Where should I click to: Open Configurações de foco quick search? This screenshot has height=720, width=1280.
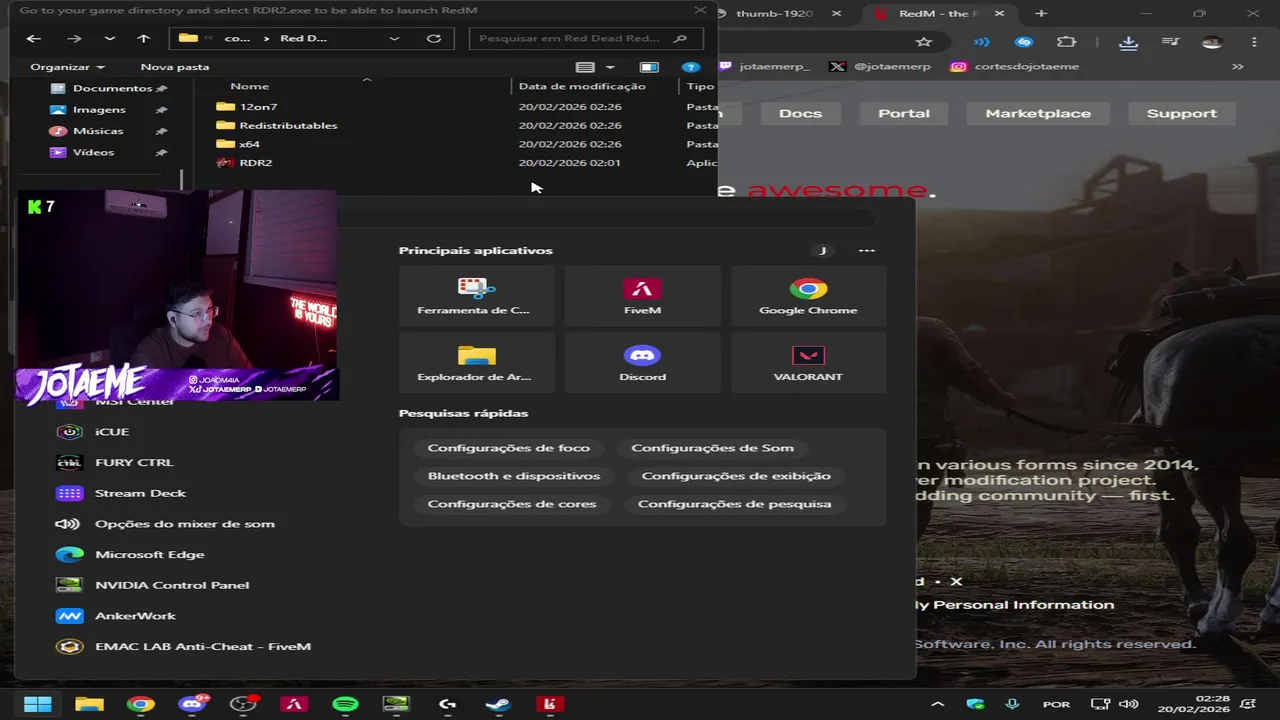point(508,448)
